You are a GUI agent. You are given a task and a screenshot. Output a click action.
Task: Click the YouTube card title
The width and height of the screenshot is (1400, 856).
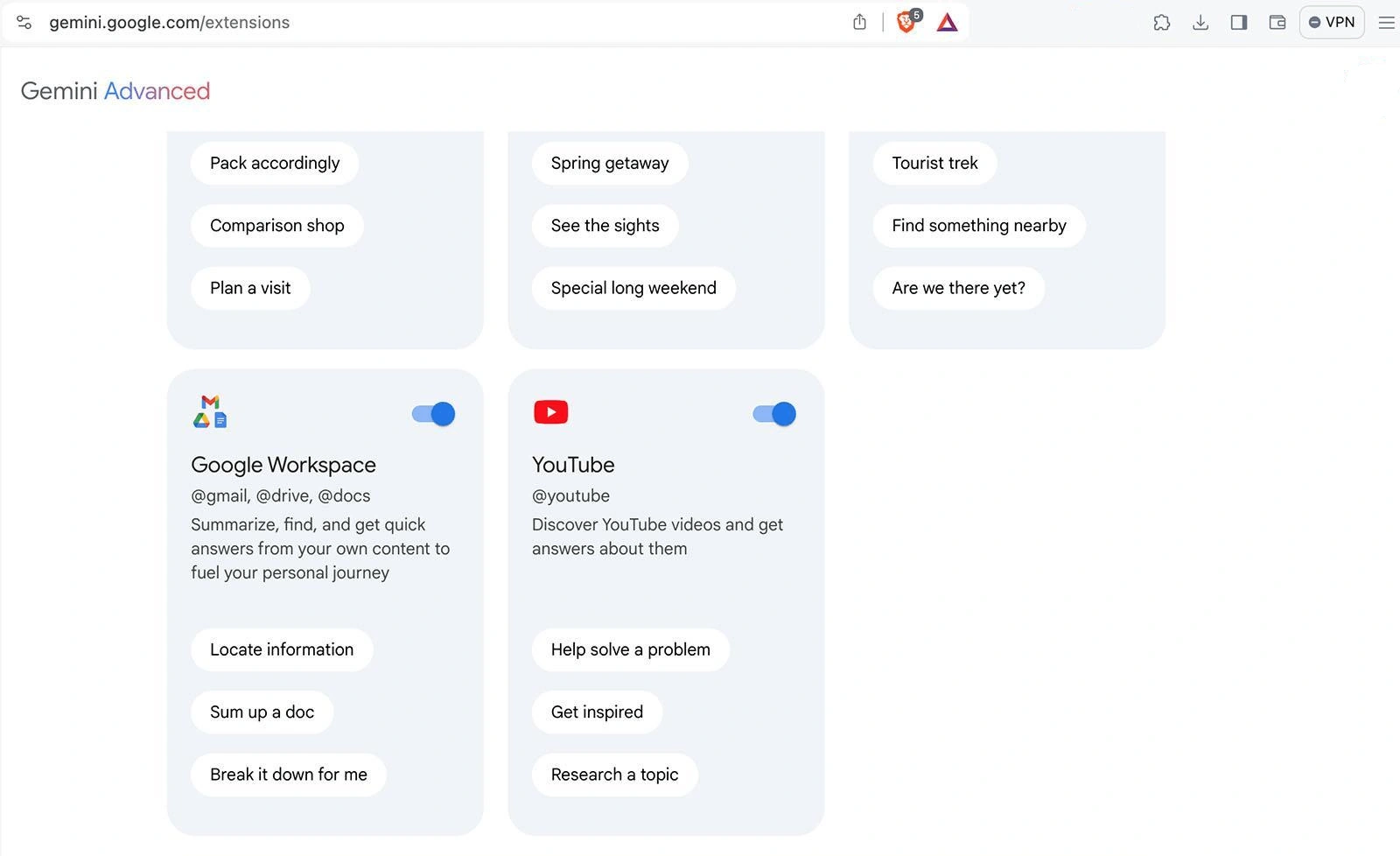click(x=573, y=465)
